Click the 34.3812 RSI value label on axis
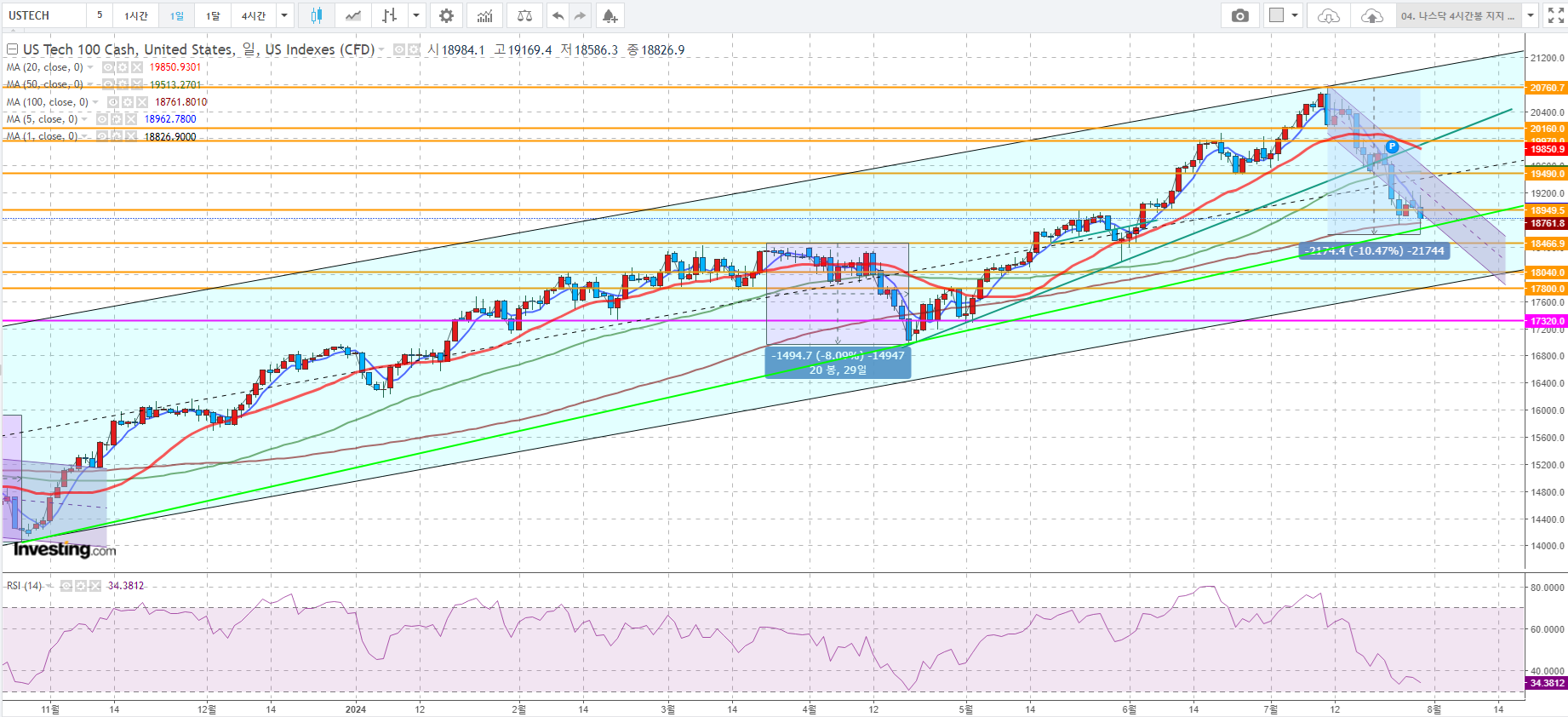The width and height of the screenshot is (1568, 717). [1547, 683]
